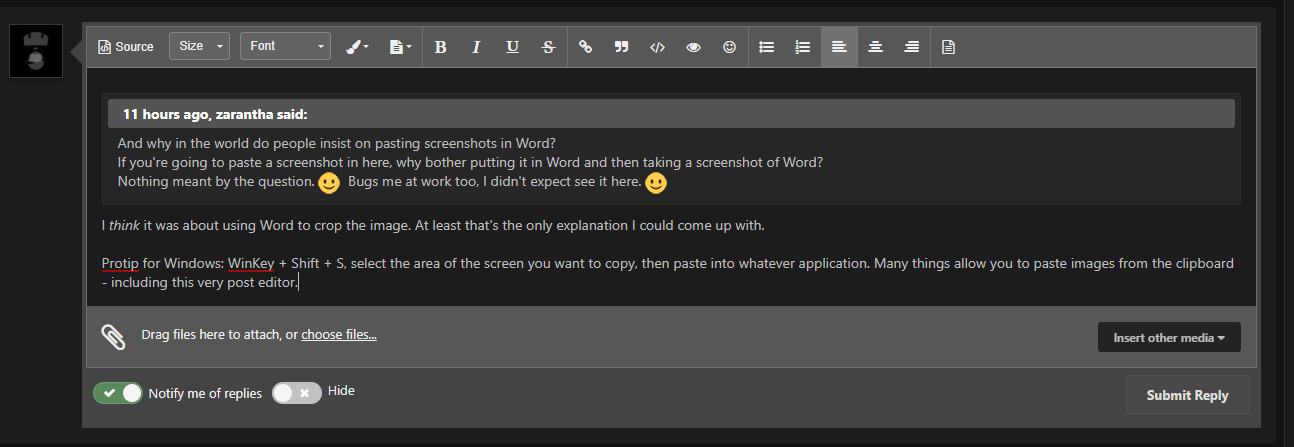Toggle the Hide switch on
The image size is (1294, 447).
[297, 393]
